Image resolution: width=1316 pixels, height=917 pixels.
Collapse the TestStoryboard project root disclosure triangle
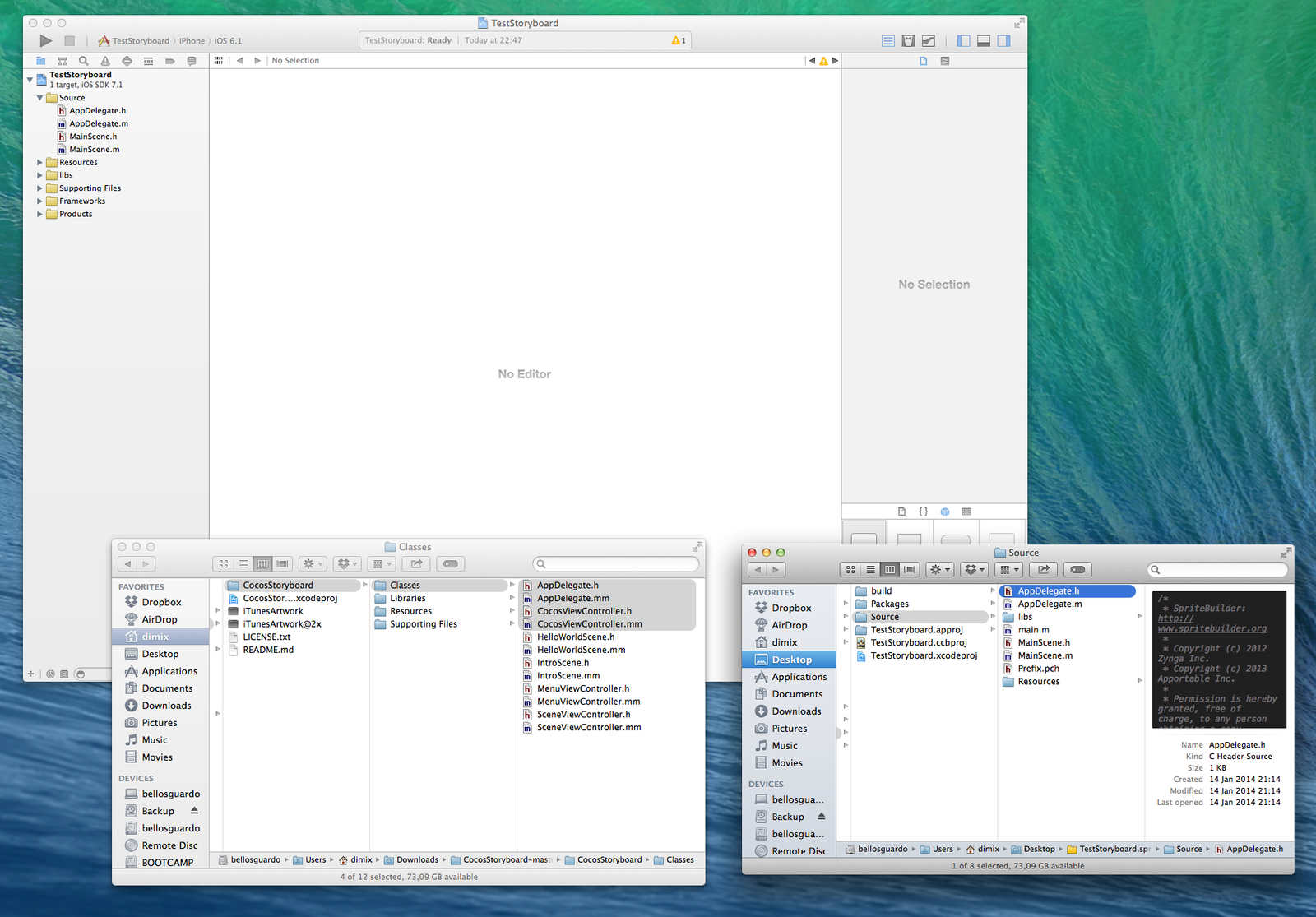[30, 80]
